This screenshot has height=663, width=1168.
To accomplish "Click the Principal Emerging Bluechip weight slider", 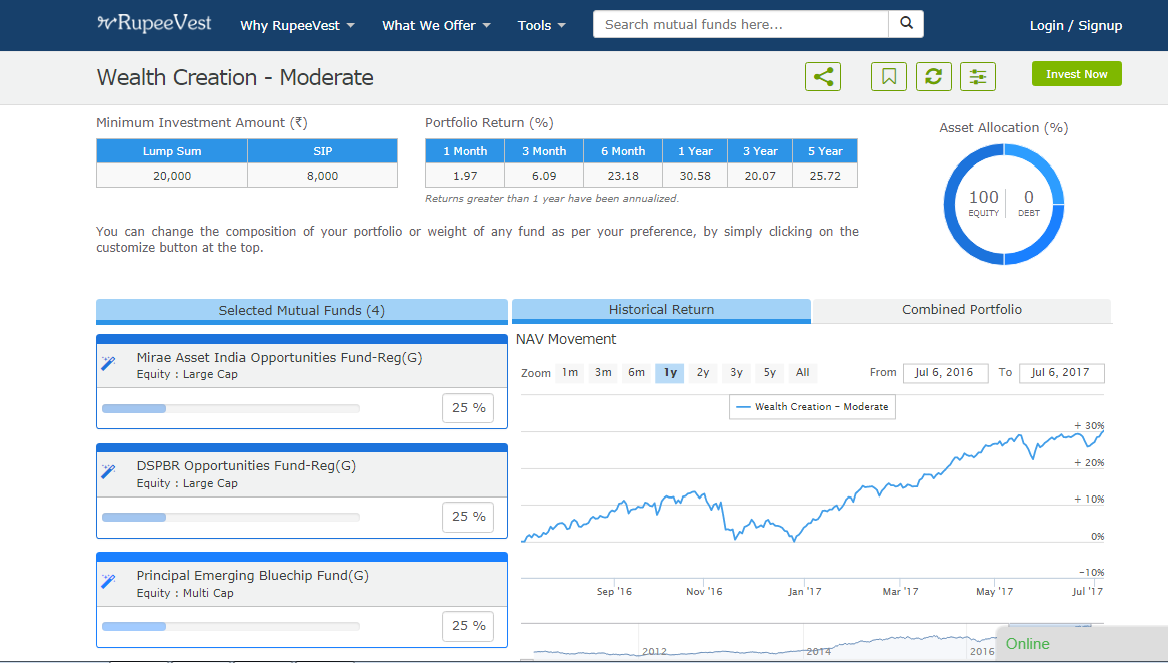I will 231,626.
